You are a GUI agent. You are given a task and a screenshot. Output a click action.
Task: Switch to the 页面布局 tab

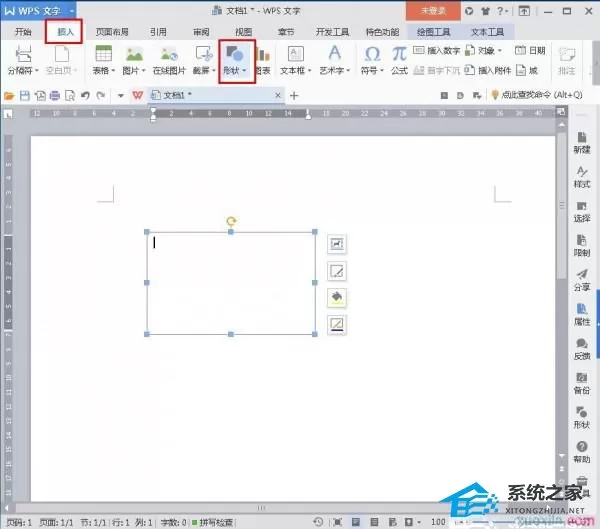pos(112,32)
